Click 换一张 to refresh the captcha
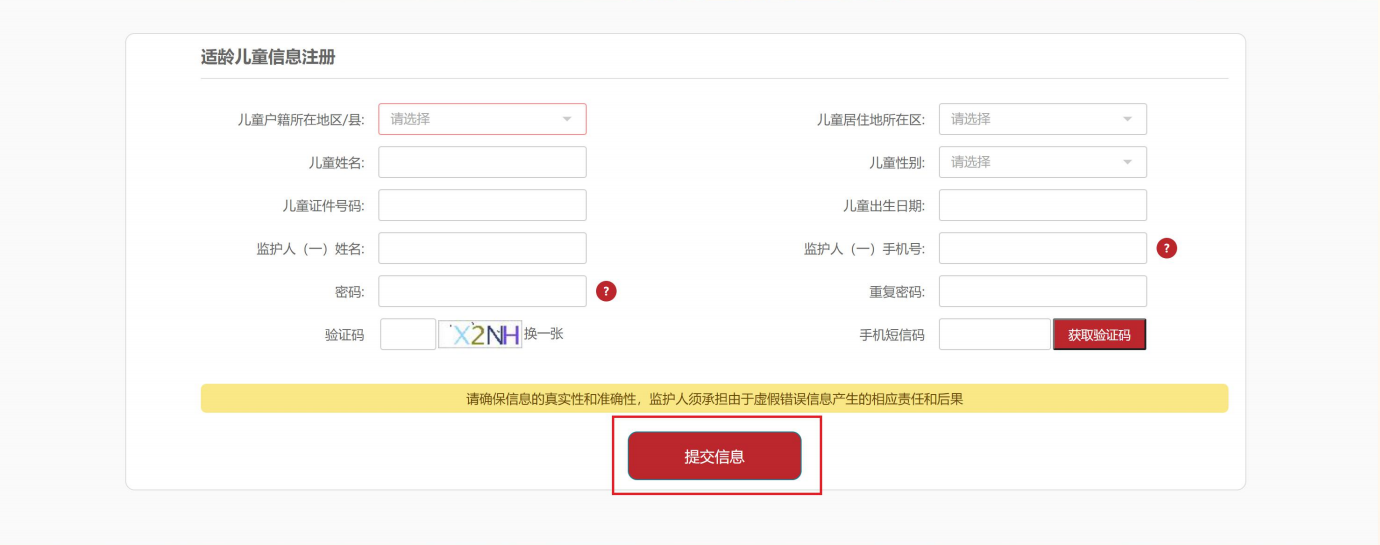Screen dimensions: 1380x545 [x=544, y=334]
